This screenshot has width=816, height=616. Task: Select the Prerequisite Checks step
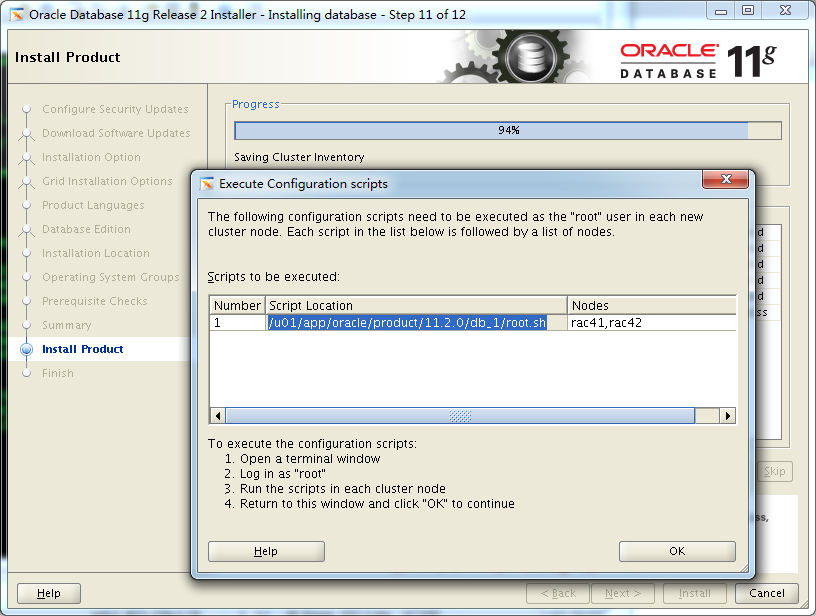(95, 301)
